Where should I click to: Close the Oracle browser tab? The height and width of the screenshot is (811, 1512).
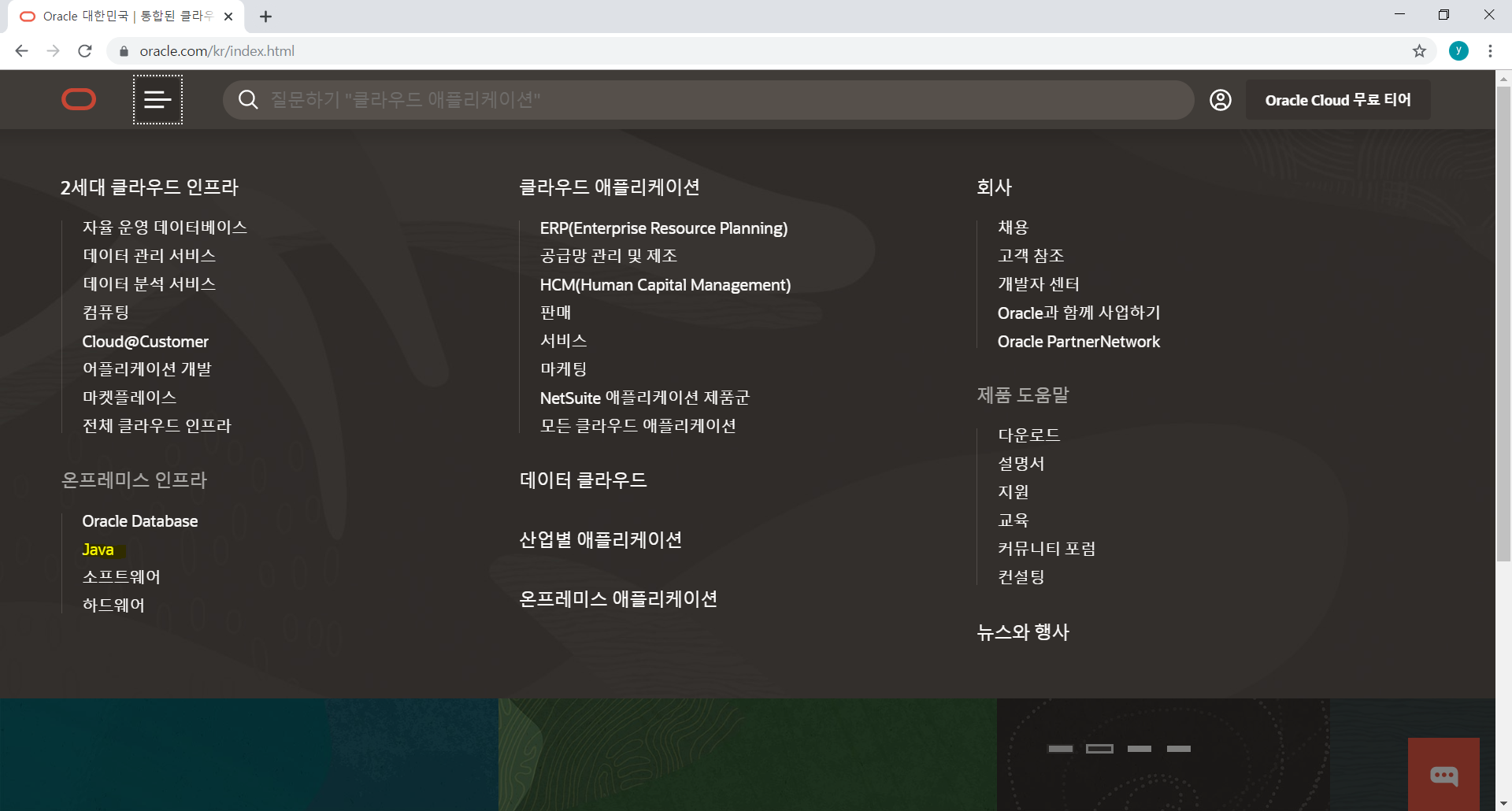click(x=228, y=17)
